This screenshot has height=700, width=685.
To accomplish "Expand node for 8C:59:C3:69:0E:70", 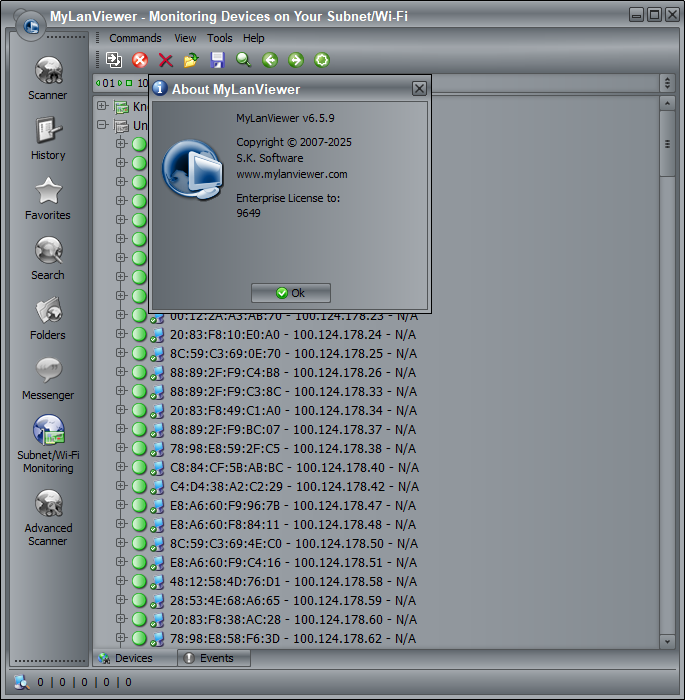I will [x=120, y=353].
